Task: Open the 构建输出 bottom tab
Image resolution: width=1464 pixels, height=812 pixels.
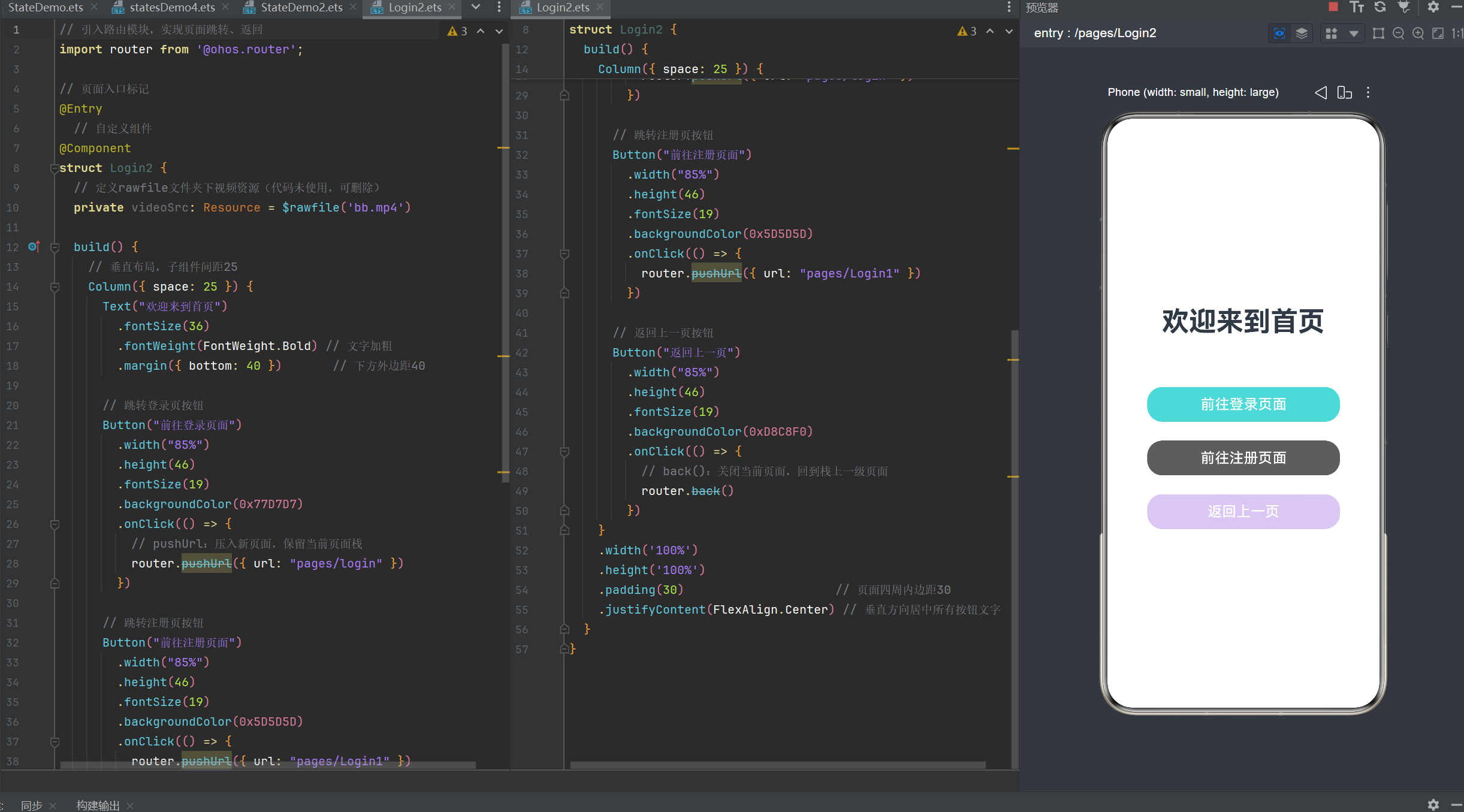Action: pyautogui.click(x=98, y=805)
